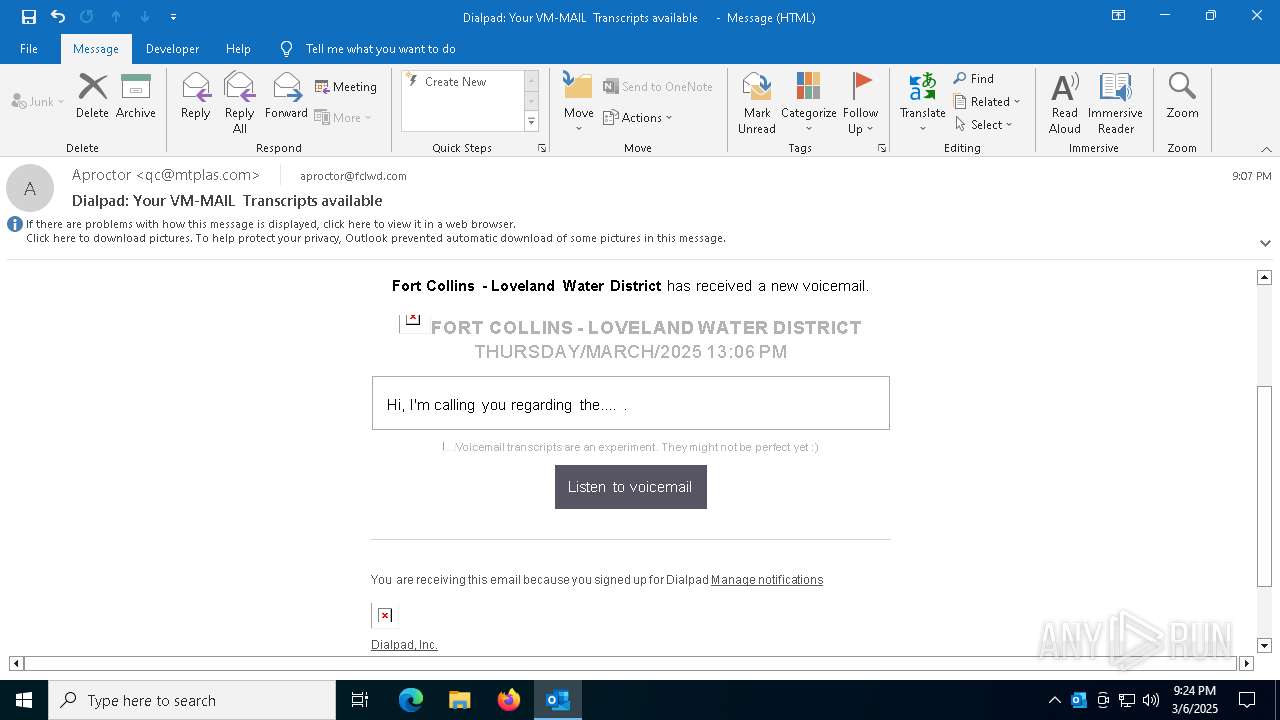Click the Undo arrow in quick access toolbar
Image resolution: width=1280 pixels, height=720 pixels.
(58, 17)
